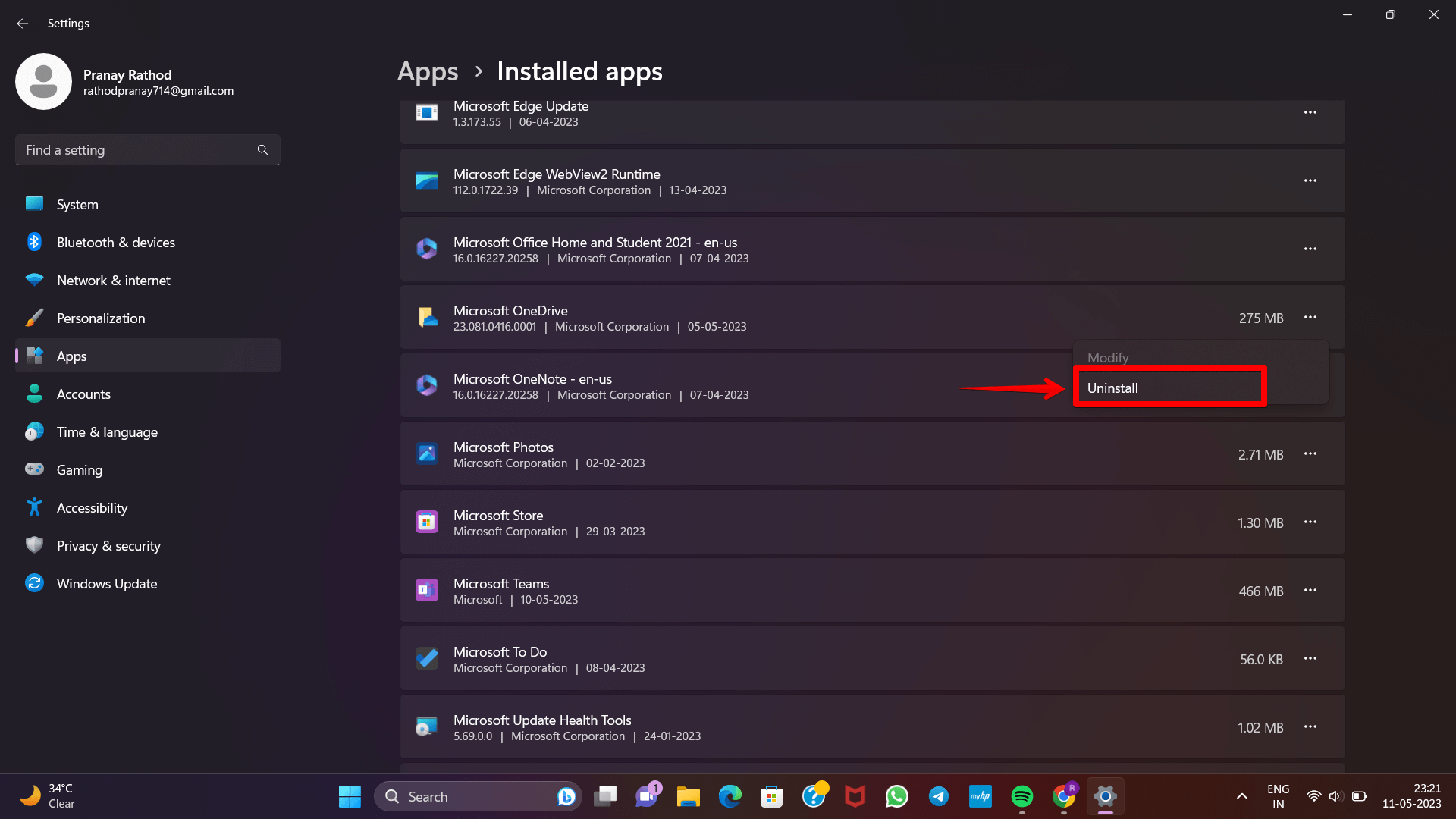Screen dimensions: 1456x819
Task: Click the 466 MB size of Microsoft Teams
Action: click(1260, 591)
